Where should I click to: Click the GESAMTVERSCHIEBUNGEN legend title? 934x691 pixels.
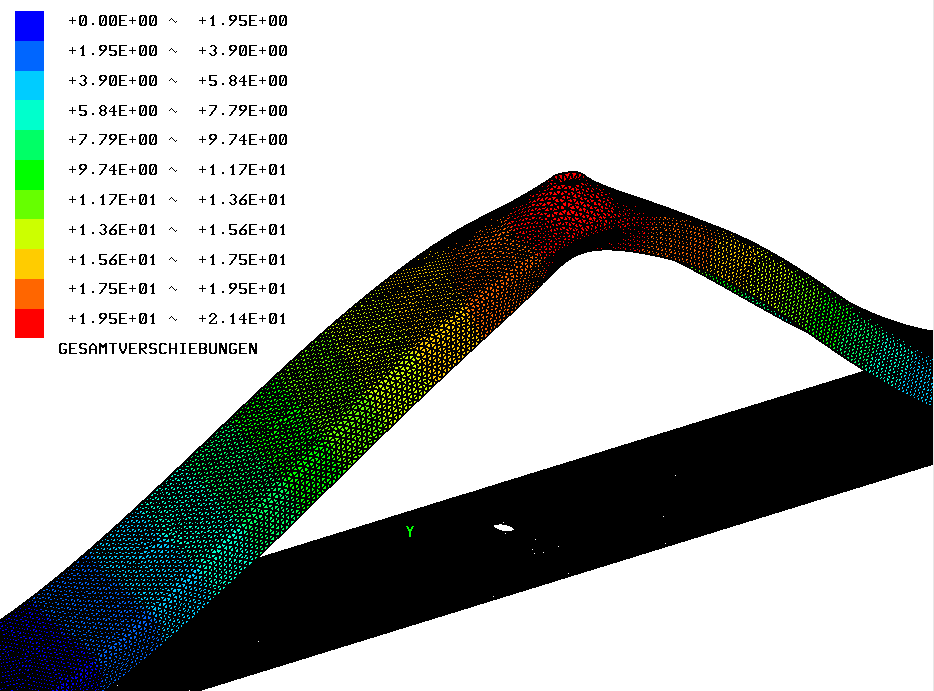point(158,348)
